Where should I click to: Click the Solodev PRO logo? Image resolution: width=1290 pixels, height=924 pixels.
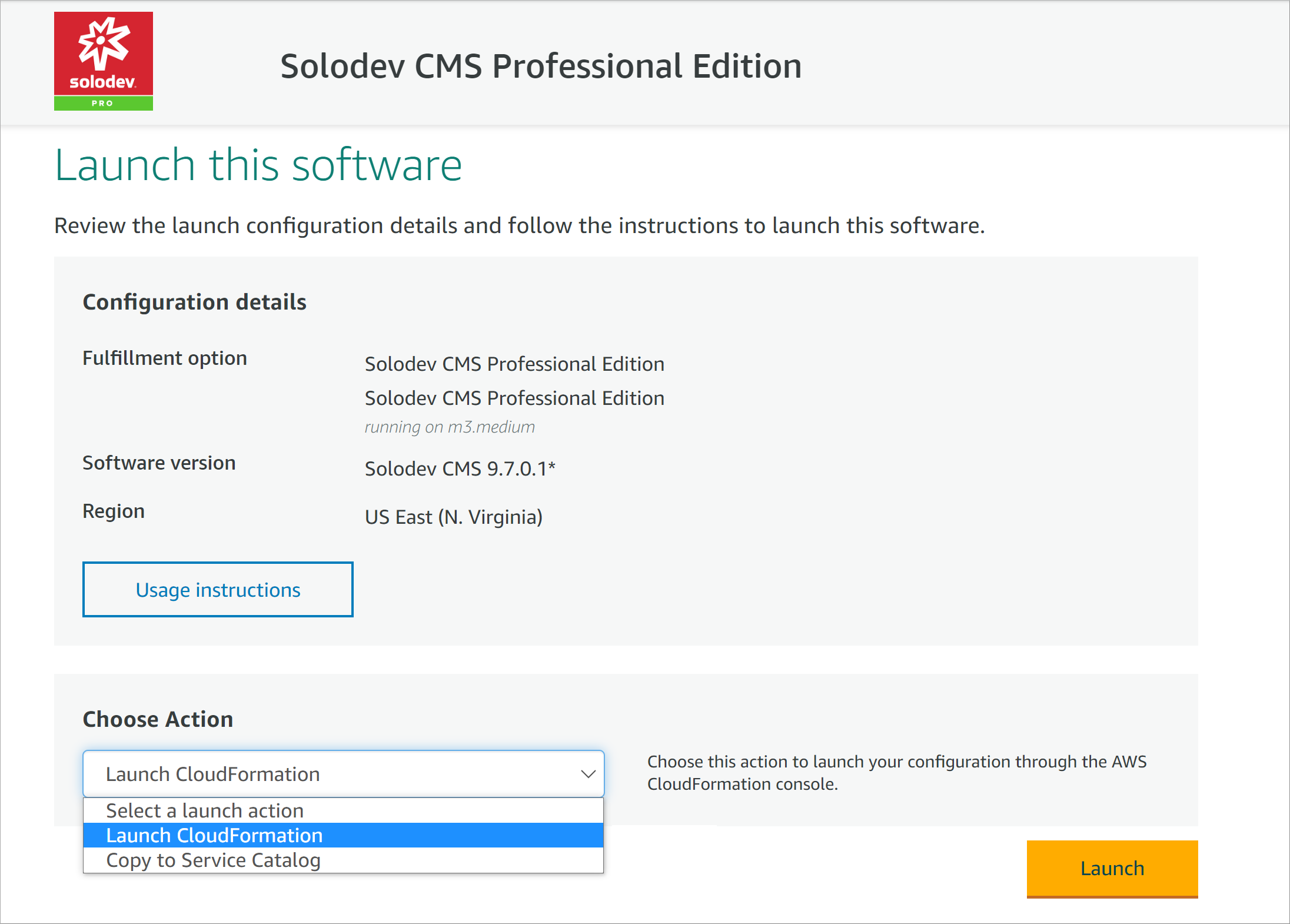tap(103, 61)
